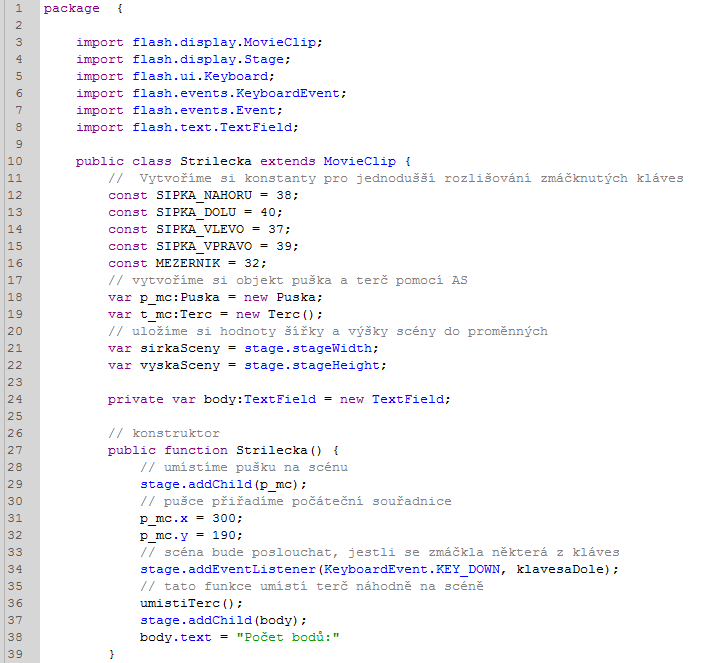Click "p_mc.y = 190" on line 32
This screenshot has height=663, width=713.
(x=188, y=536)
